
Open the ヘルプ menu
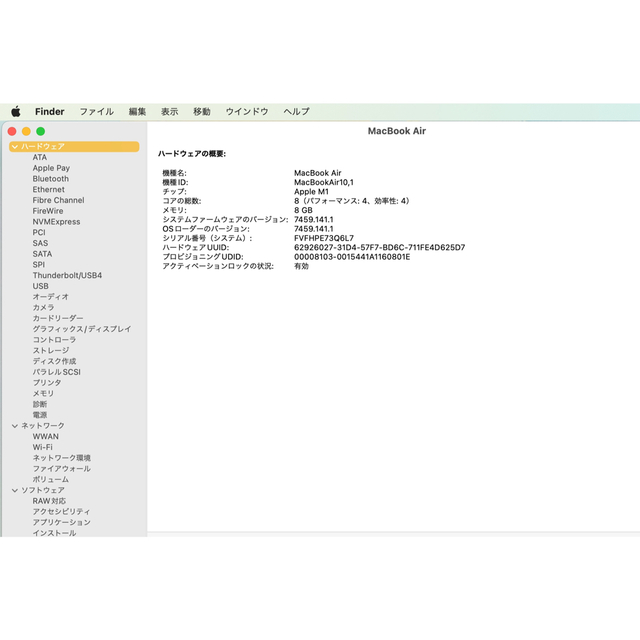(296, 111)
